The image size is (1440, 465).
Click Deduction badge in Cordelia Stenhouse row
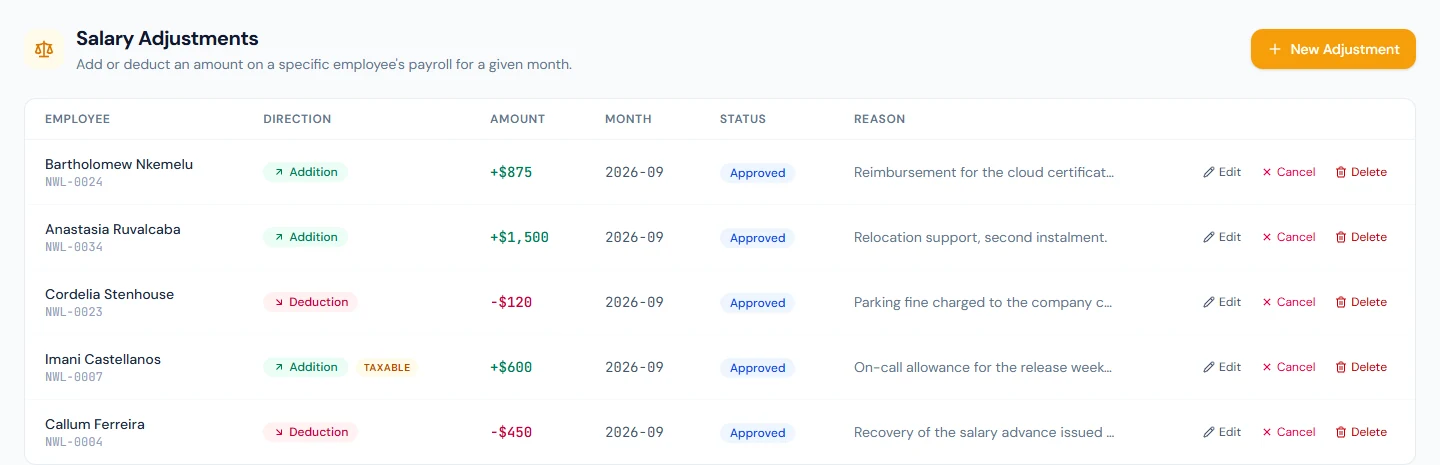pyautogui.click(x=311, y=302)
